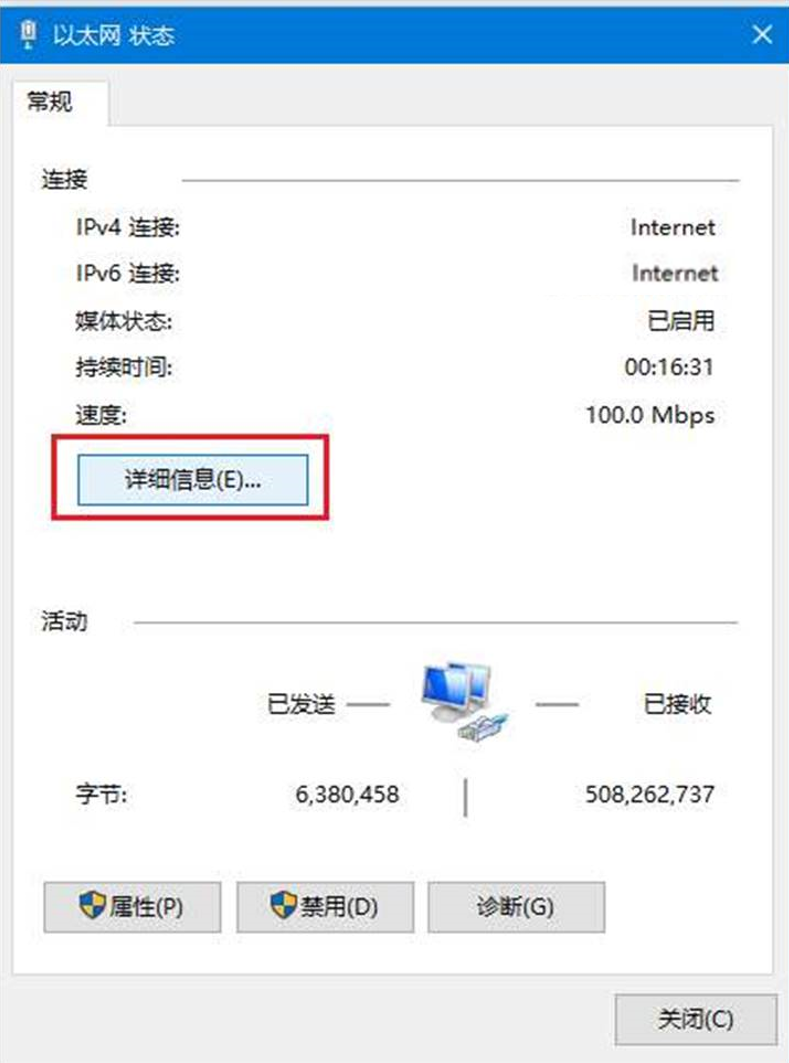The width and height of the screenshot is (789, 1063).
Task: Click the 媒体状态 已启用 value
Action: pyautogui.click(x=681, y=321)
